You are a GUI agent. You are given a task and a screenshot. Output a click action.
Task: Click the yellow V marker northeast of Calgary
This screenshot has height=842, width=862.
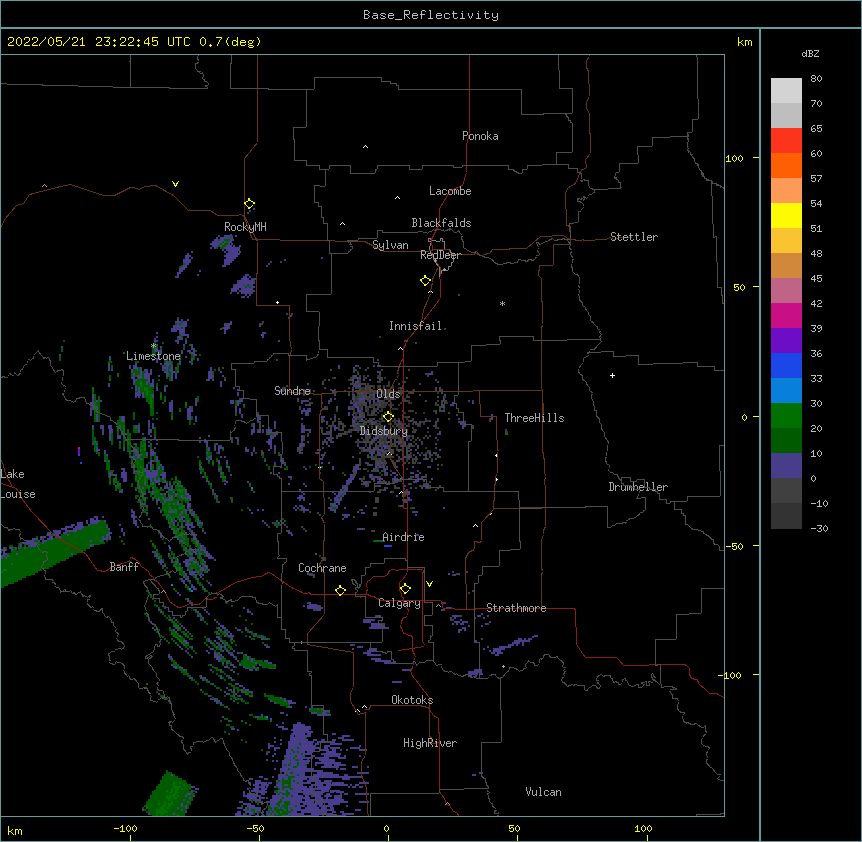(429, 584)
